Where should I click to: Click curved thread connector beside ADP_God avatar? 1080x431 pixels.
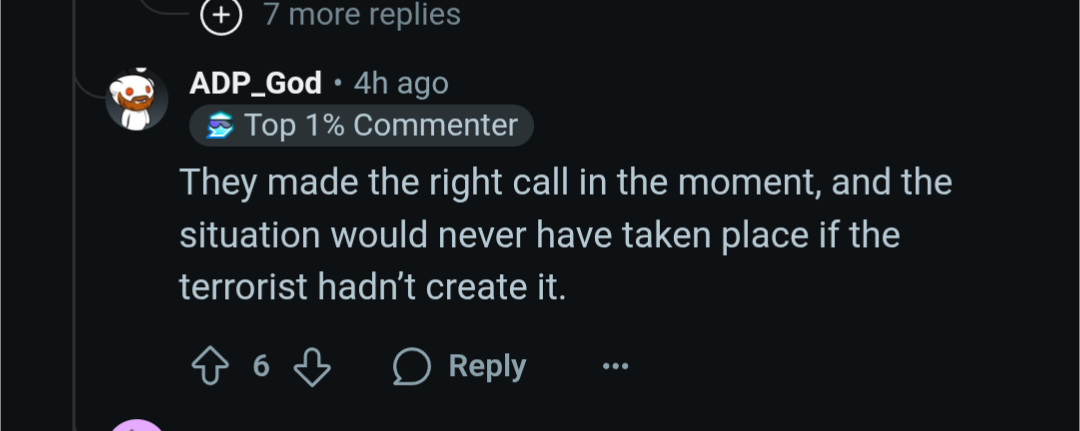tap(90, 90)
